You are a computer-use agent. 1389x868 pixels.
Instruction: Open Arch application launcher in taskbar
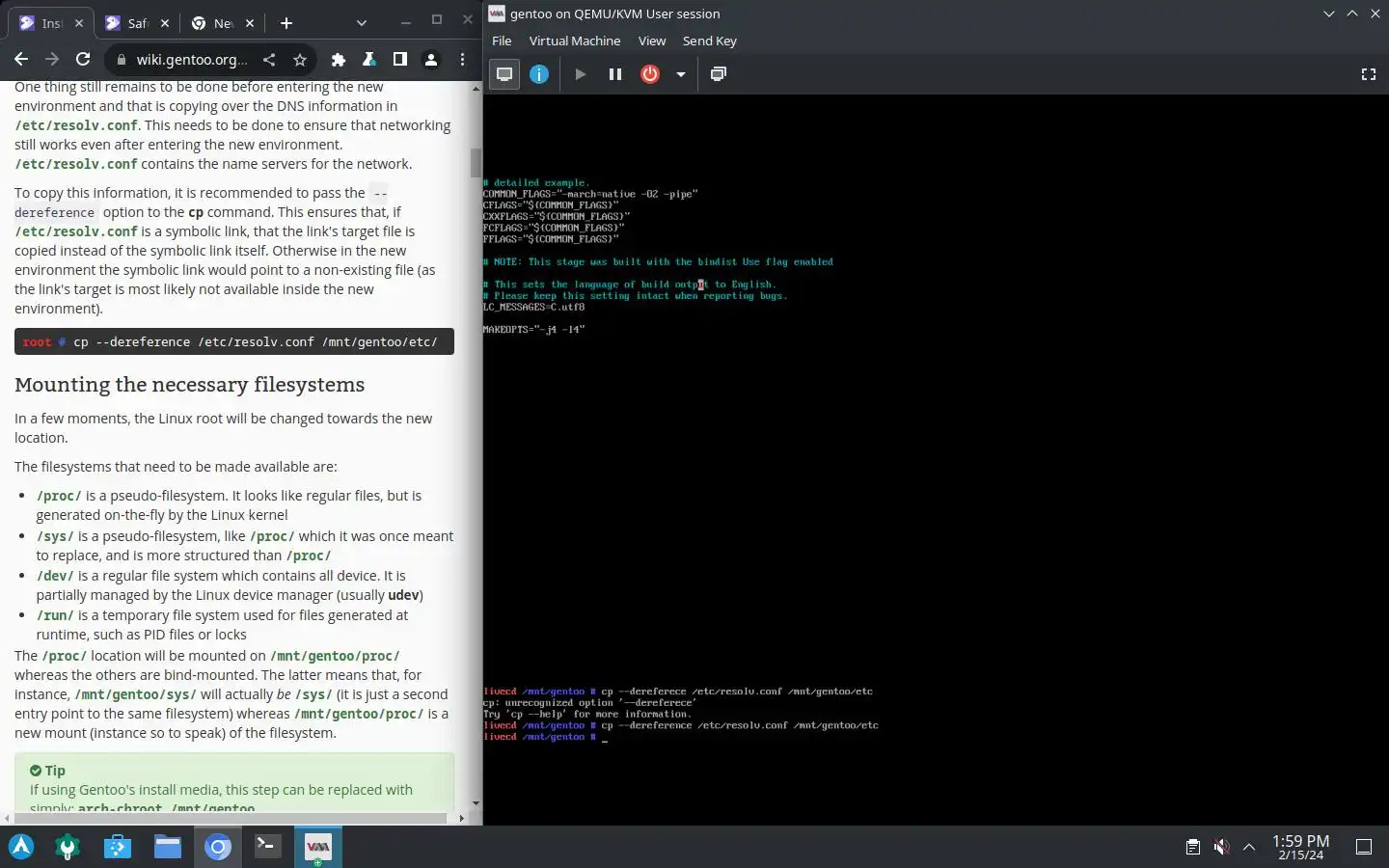[x=21, y=847]
